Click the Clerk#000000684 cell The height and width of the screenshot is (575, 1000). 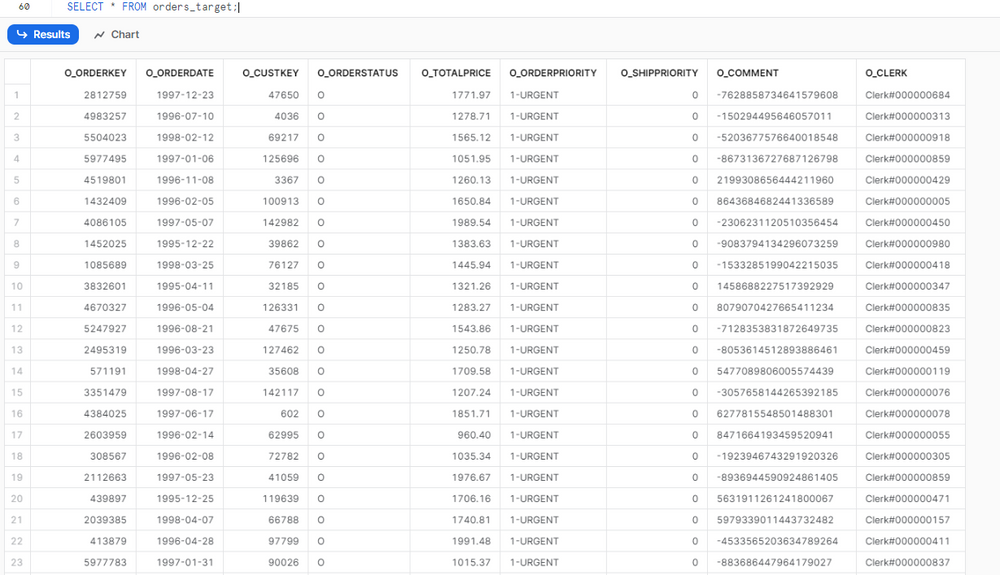907,95
